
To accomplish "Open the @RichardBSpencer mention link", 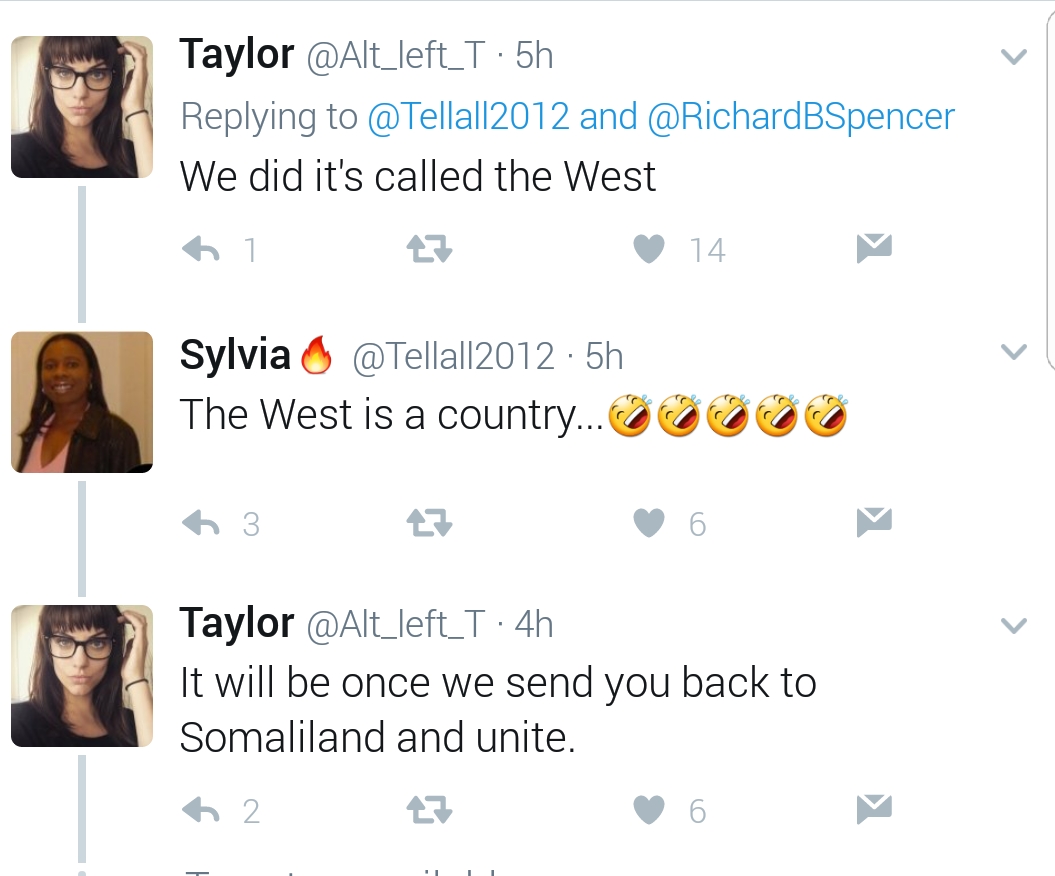I will point(801,117).
